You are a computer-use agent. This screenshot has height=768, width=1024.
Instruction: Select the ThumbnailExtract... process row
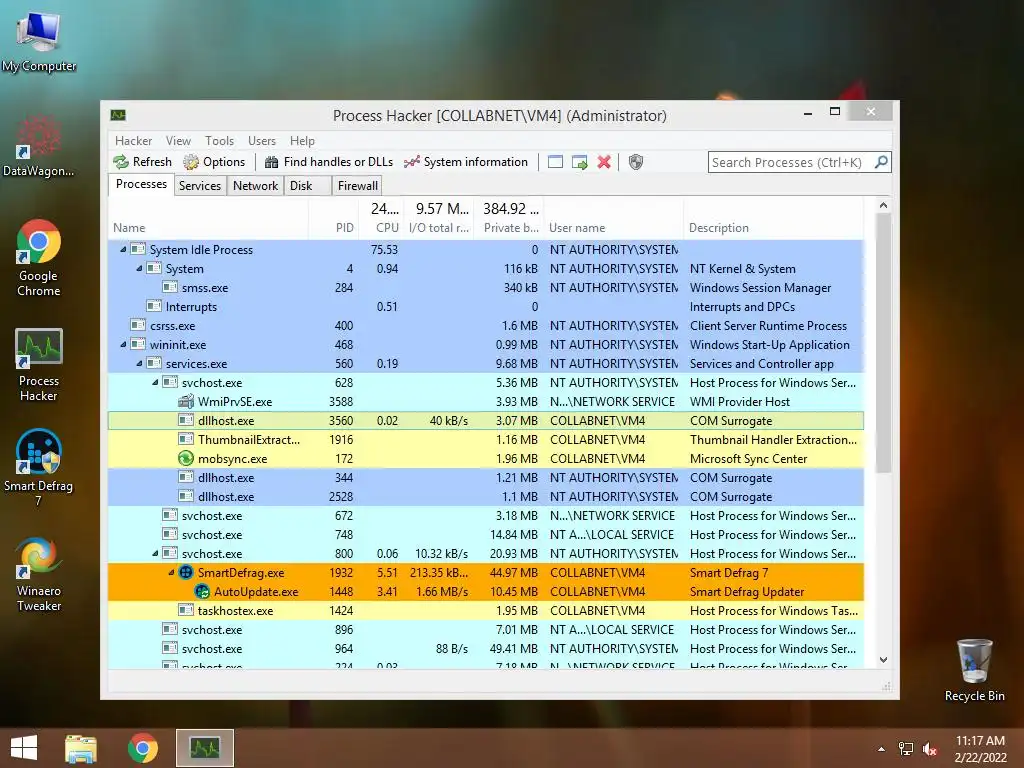point(486,440)
